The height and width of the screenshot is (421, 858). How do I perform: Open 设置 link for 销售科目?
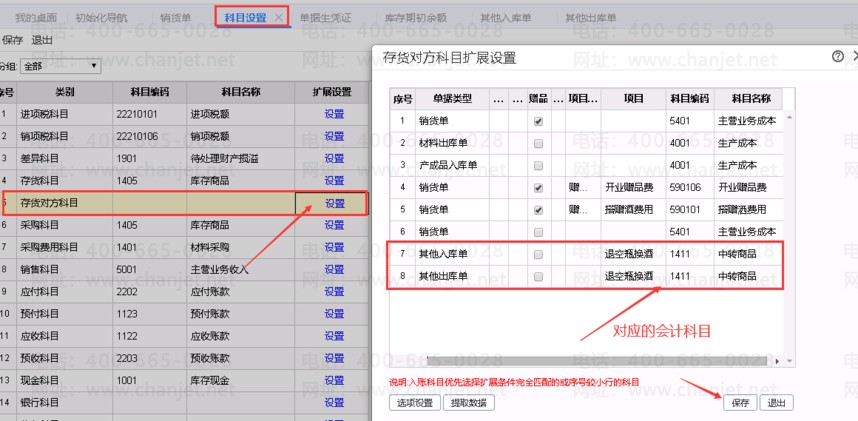click(x=334, y=269)
